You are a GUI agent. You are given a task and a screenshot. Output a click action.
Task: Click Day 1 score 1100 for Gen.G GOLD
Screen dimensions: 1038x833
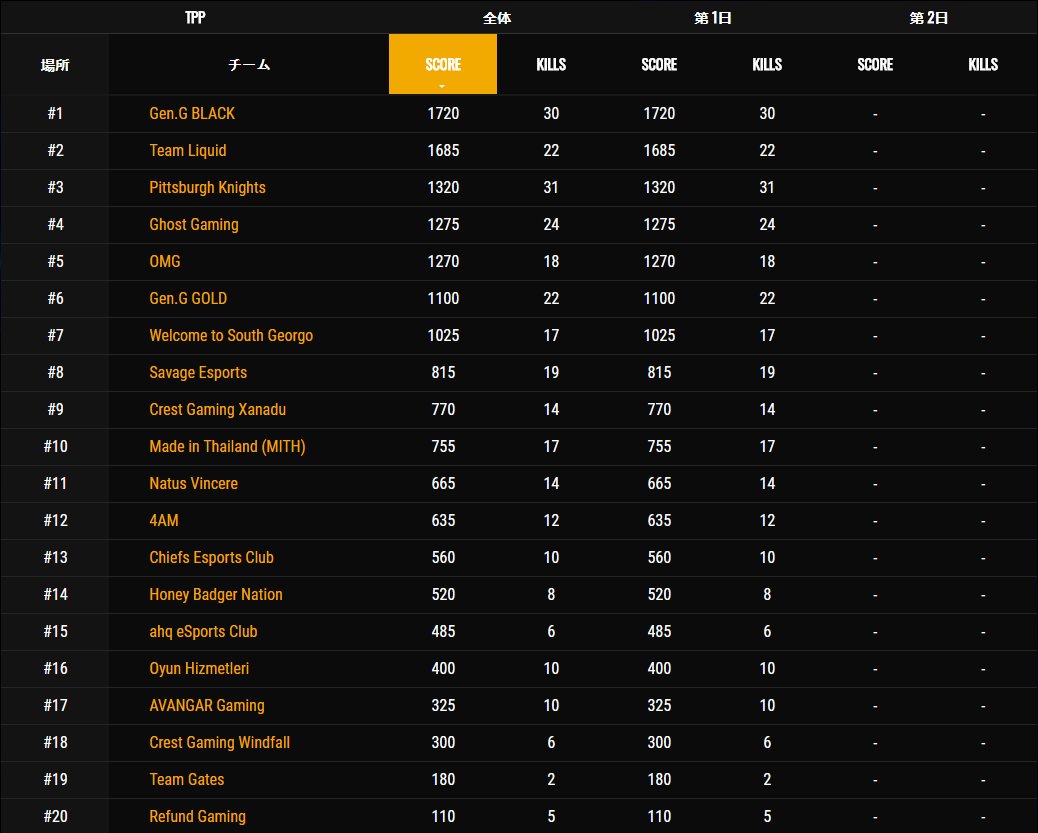(659, 299)
